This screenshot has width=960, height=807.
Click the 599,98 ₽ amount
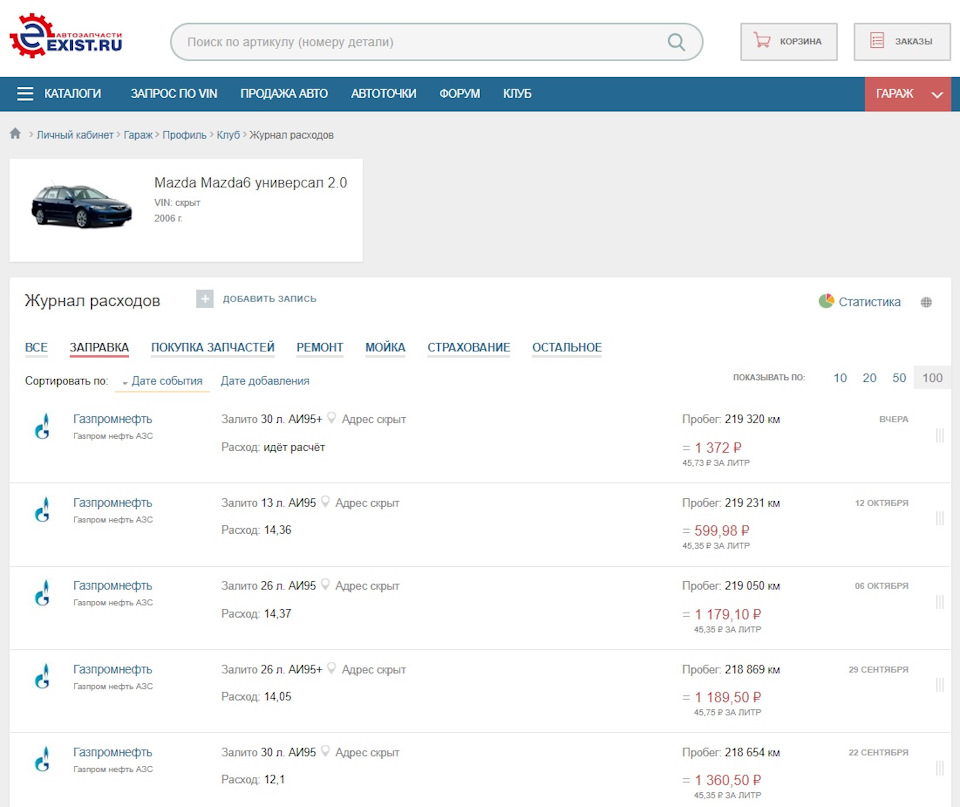coord(722,530)
